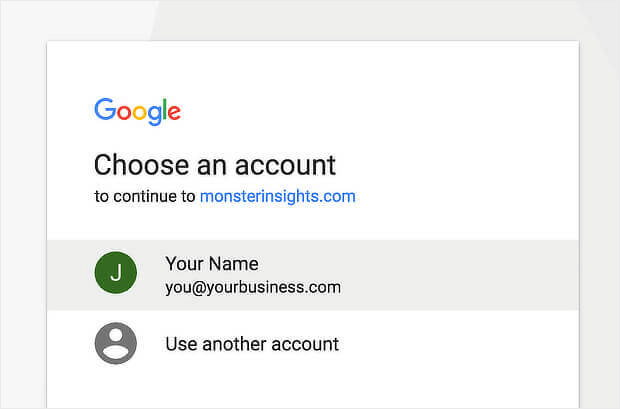Viewport: 620px width, 409px height.
Task: Click the green J avatar icon
Action: 115,275
